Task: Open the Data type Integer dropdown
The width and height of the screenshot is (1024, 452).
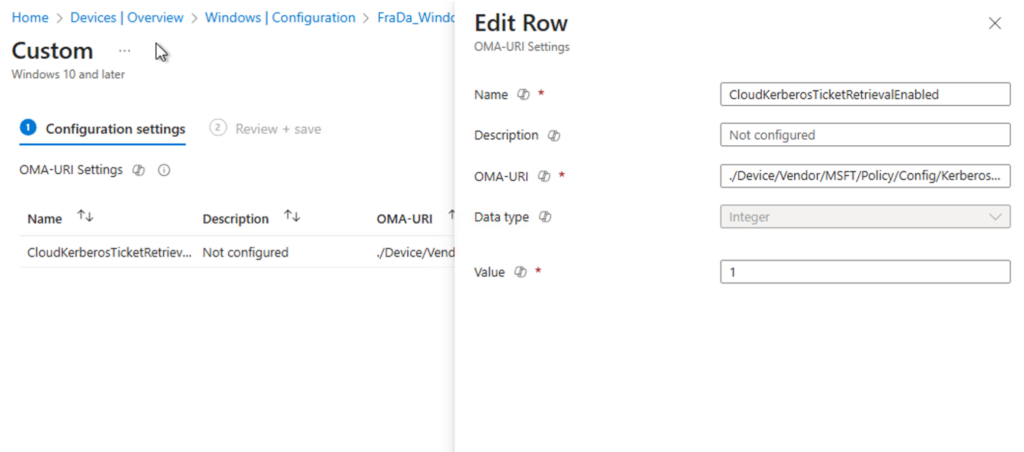Action: coord(865,217)
